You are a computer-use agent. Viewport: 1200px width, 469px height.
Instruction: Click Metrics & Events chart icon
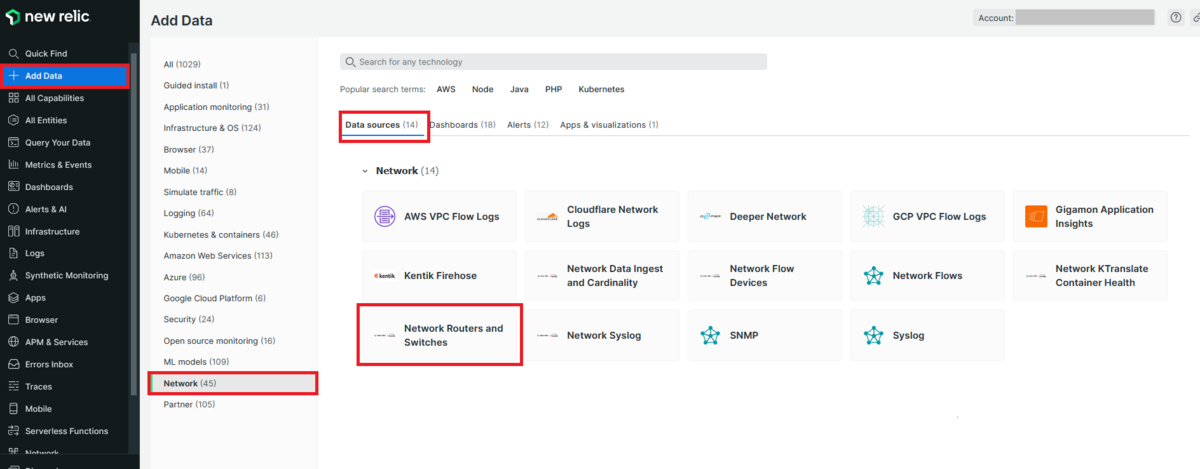(13, 164)
